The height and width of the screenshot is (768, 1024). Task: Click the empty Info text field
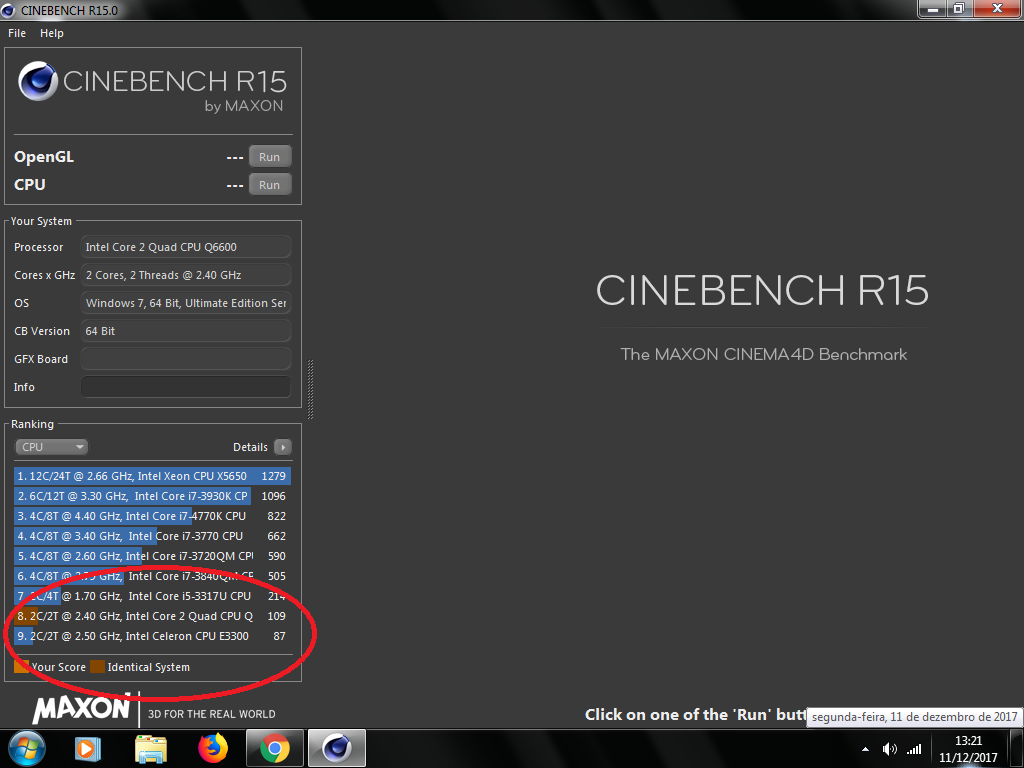(185, 387)
